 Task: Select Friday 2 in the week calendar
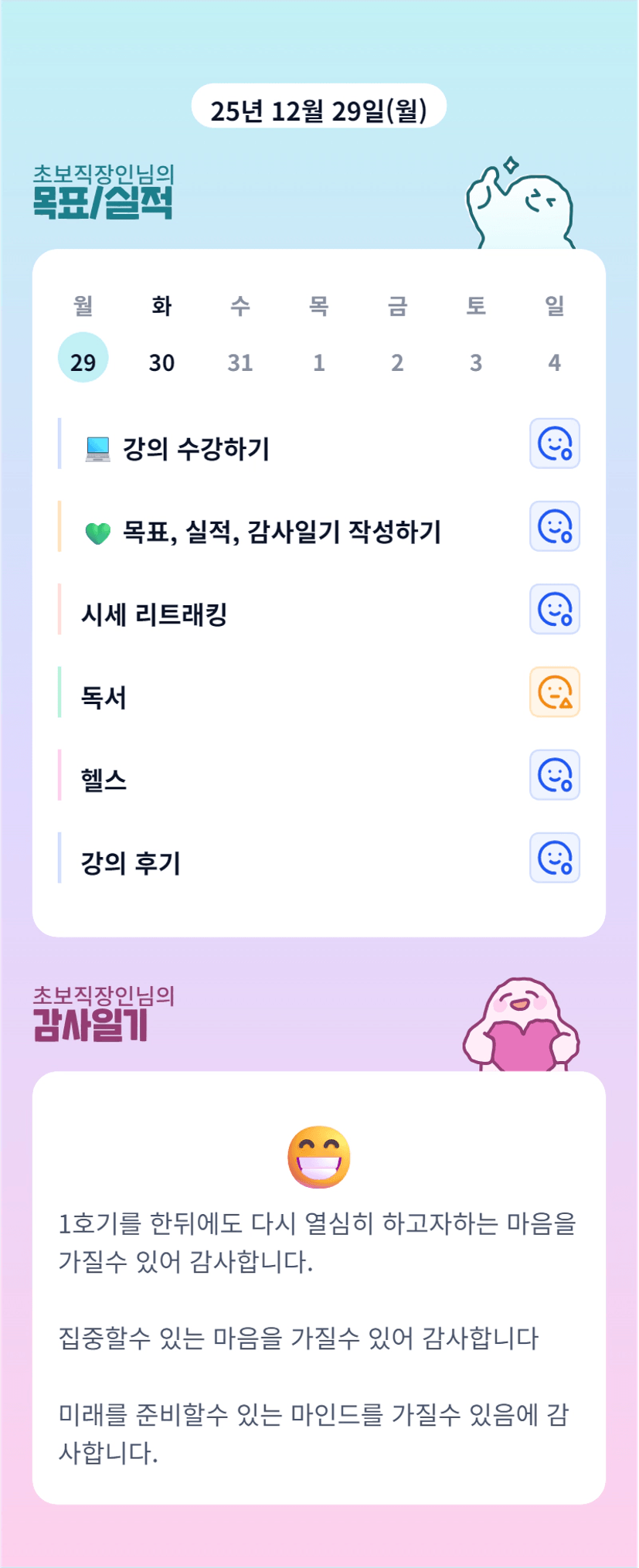[397, 362]
